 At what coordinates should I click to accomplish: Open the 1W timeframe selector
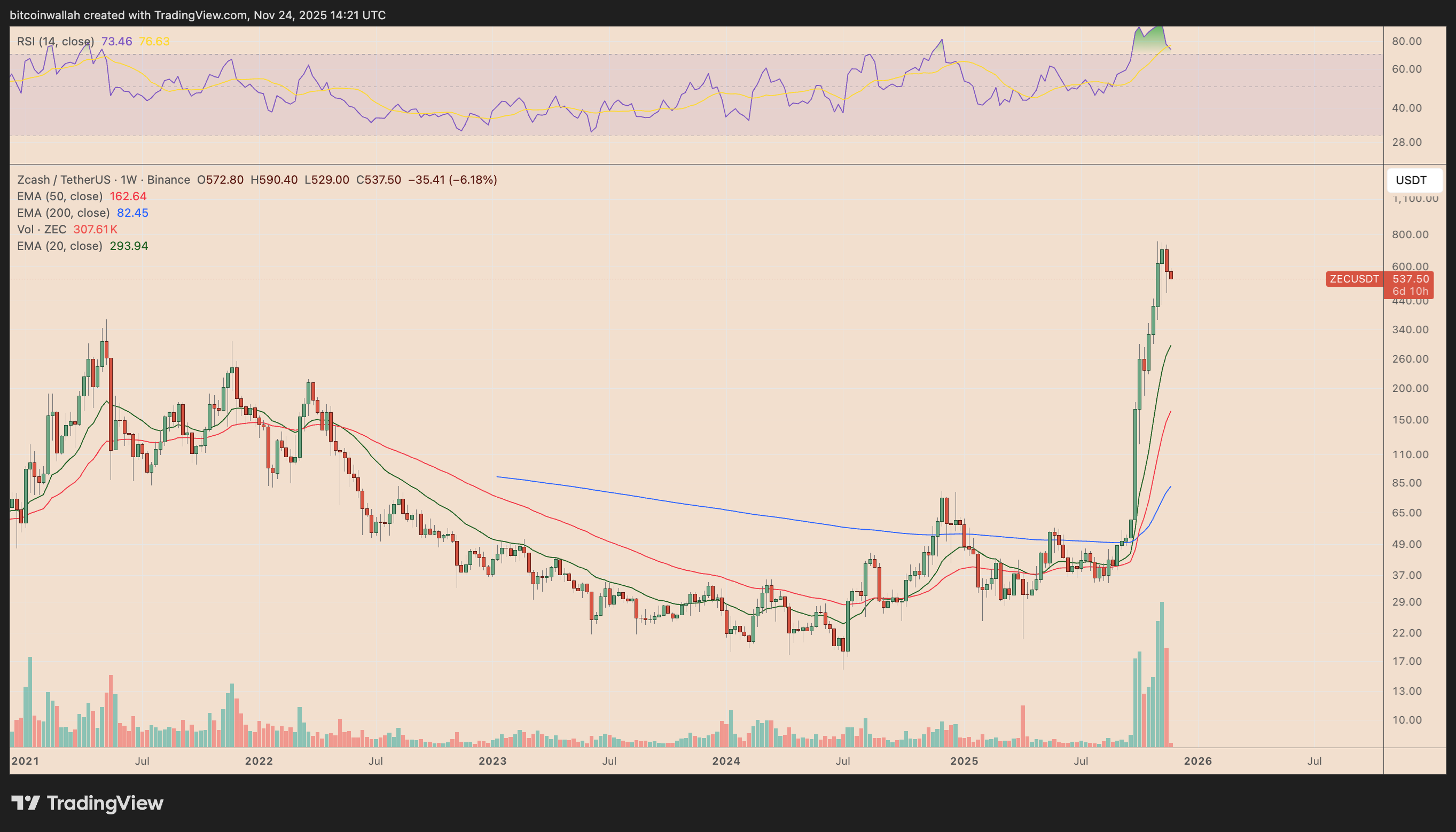pyautogui.click(x=130, y=179)
